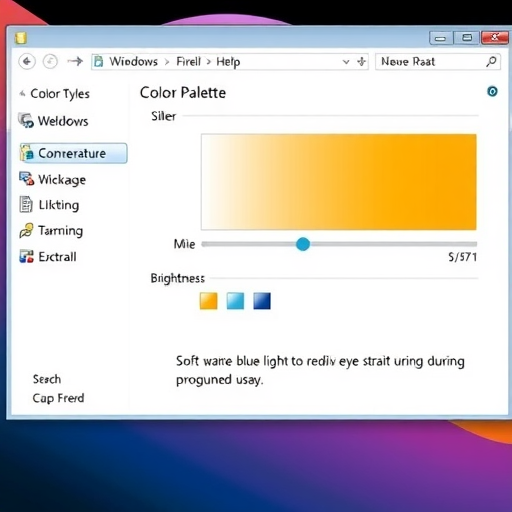Click the Seach link in sidebar

(x=47, y=379)
